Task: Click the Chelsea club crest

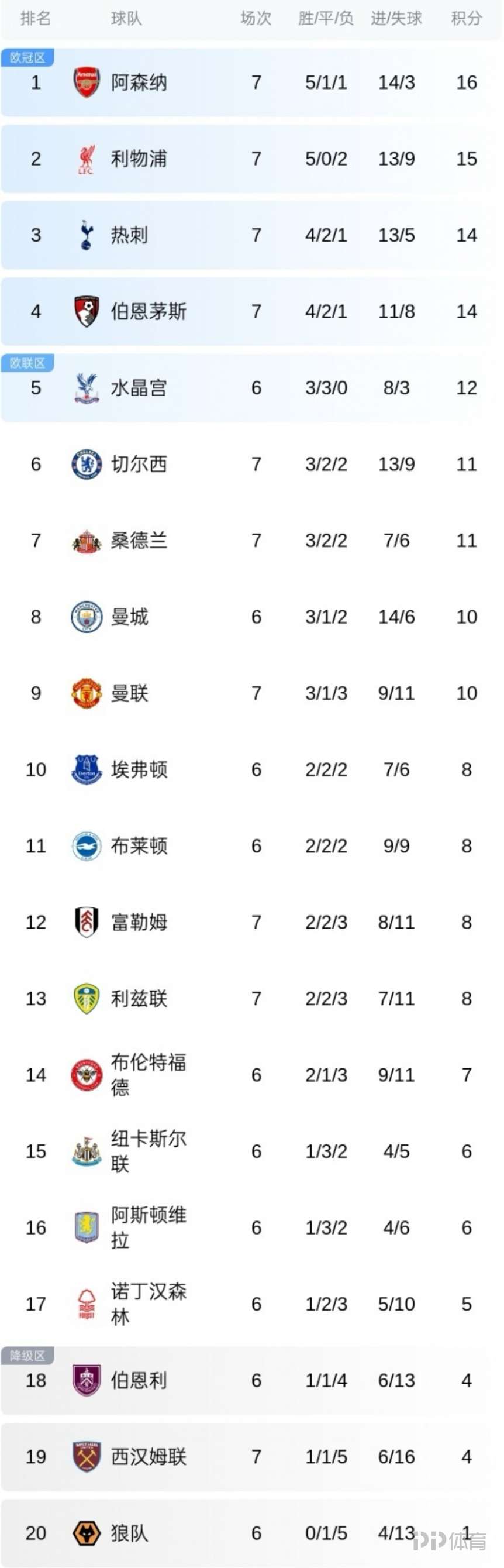Action: 87,465
